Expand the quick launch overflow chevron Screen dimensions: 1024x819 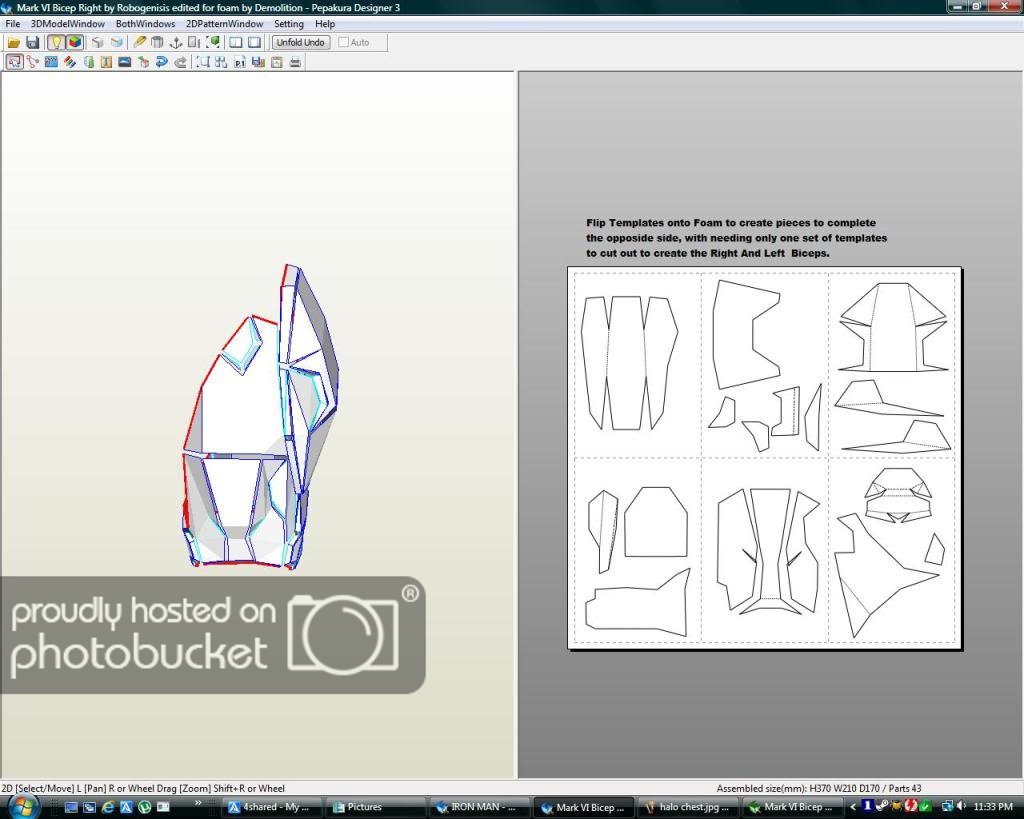(x=198, y=803)
